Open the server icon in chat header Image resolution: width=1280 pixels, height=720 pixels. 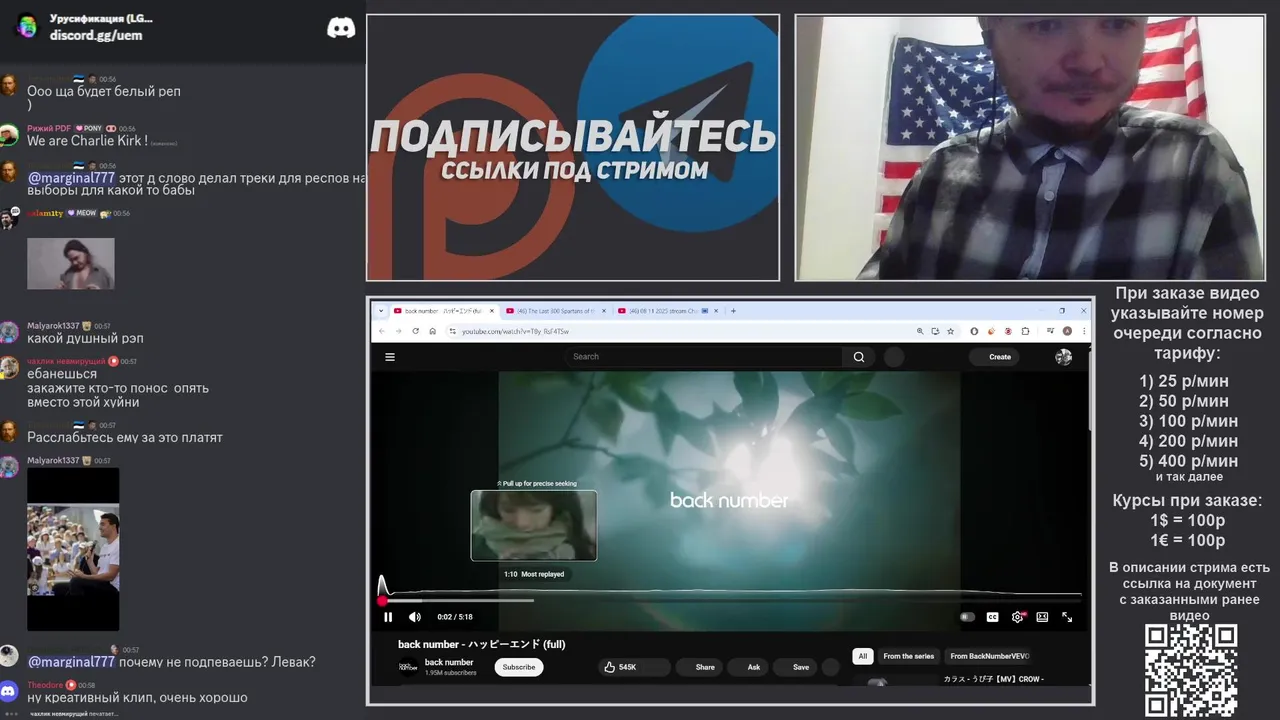27,26
